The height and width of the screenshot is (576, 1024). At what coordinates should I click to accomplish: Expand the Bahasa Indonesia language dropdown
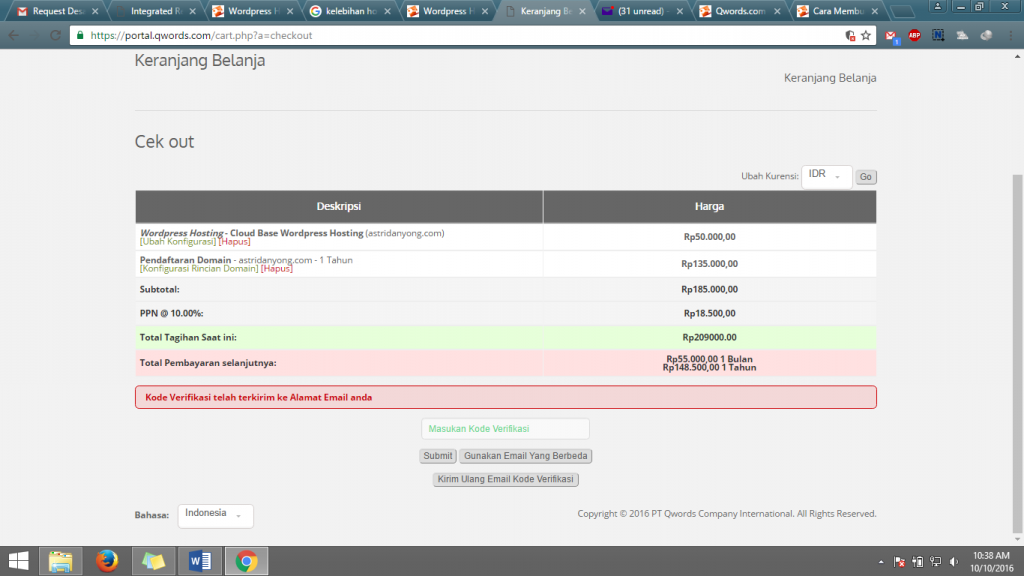point(215,515)
